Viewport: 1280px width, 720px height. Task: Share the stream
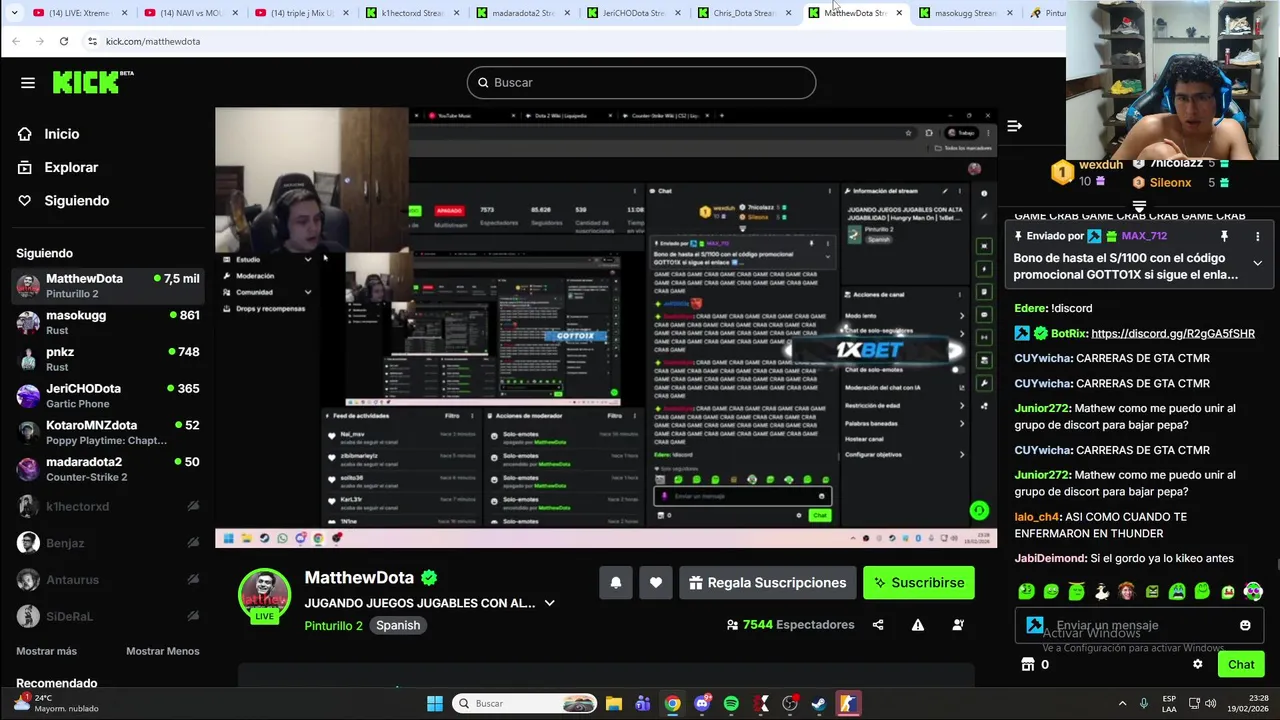tap(878, 625)
